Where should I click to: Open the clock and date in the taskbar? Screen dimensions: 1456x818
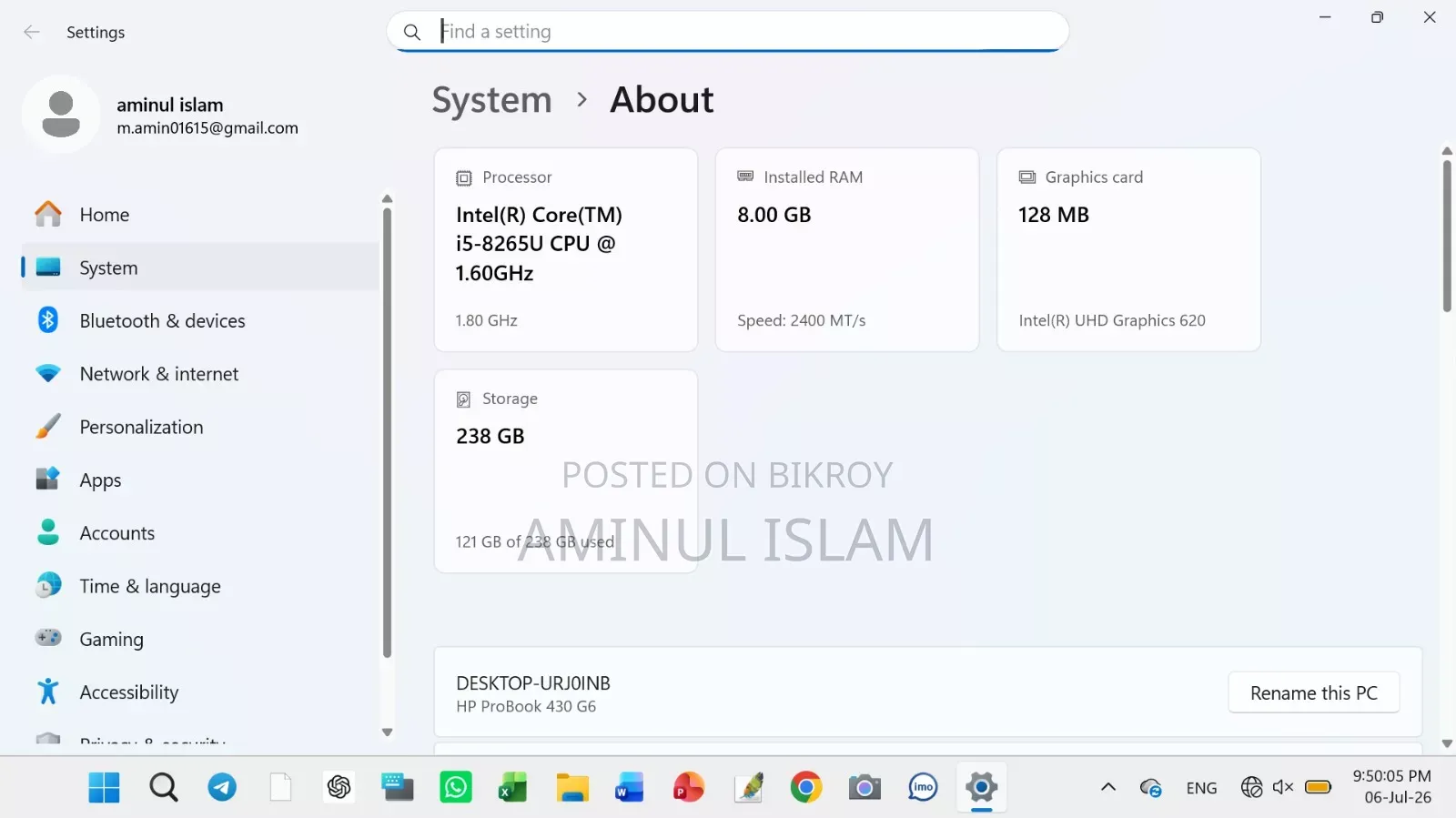[1392, 787]
